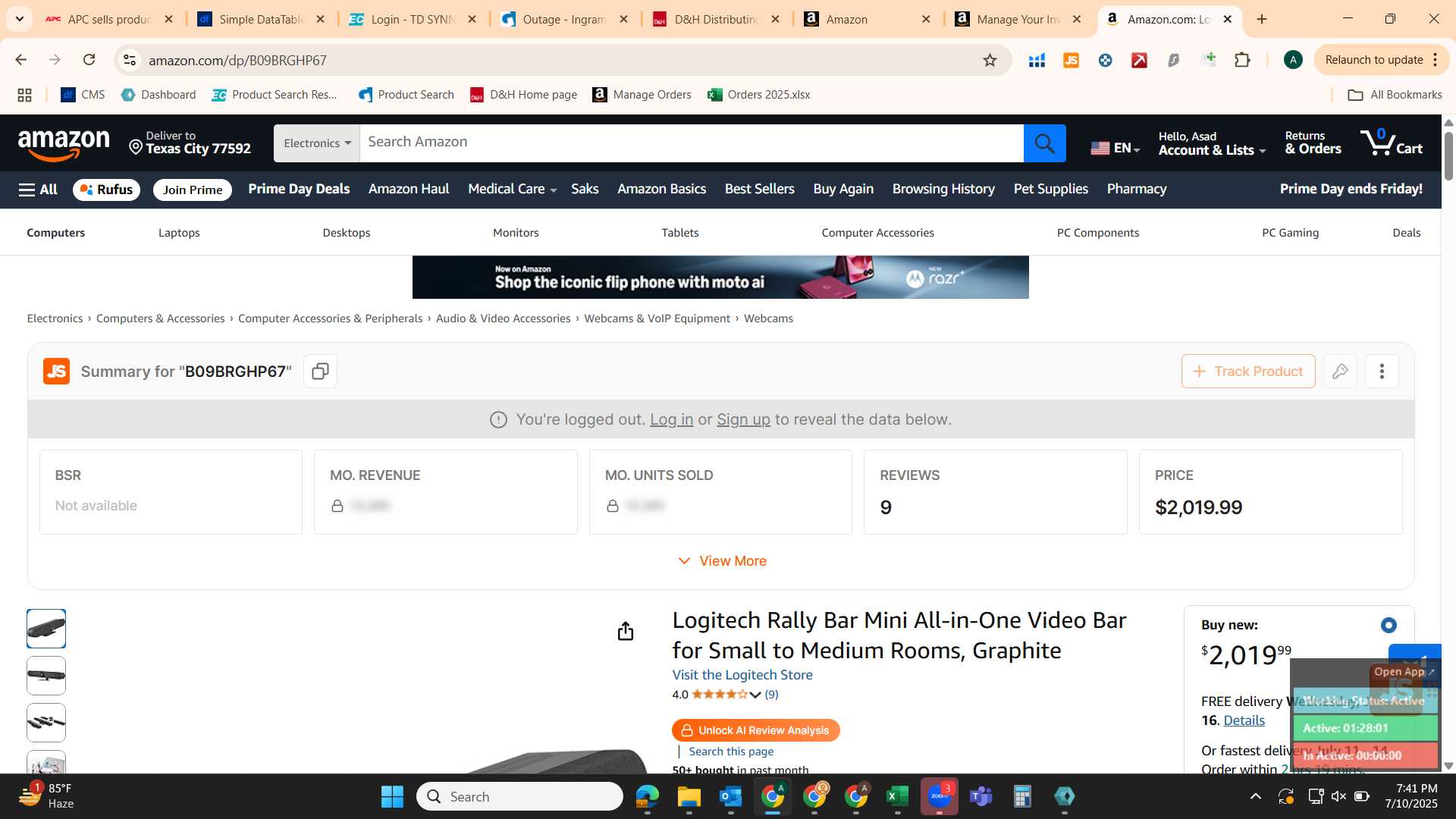Expand the Medical Care menu

click(x=512, y=189)
